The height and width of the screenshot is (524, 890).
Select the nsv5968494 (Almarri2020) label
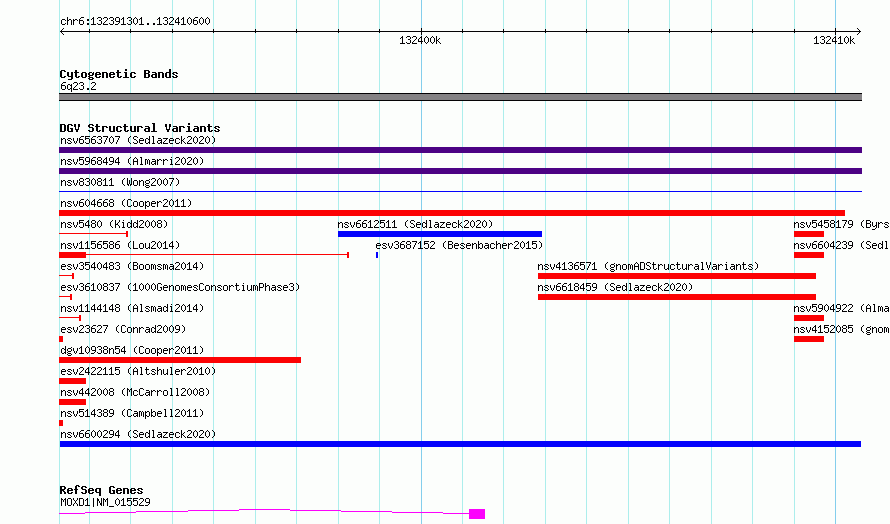pyautogui.click(x=132, y=161)
